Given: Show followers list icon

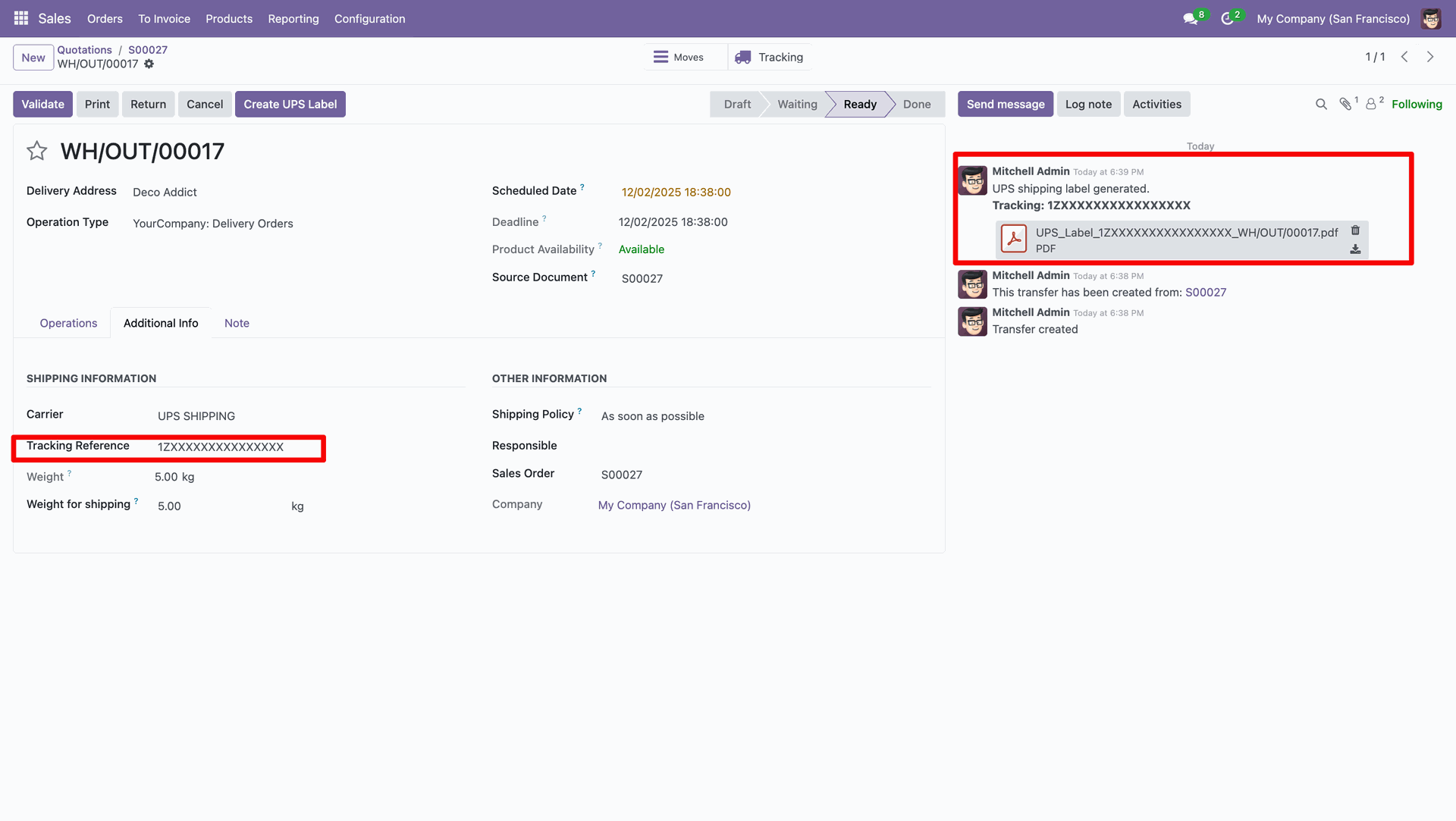Looking at the screenshot, I should (1371, 105).
